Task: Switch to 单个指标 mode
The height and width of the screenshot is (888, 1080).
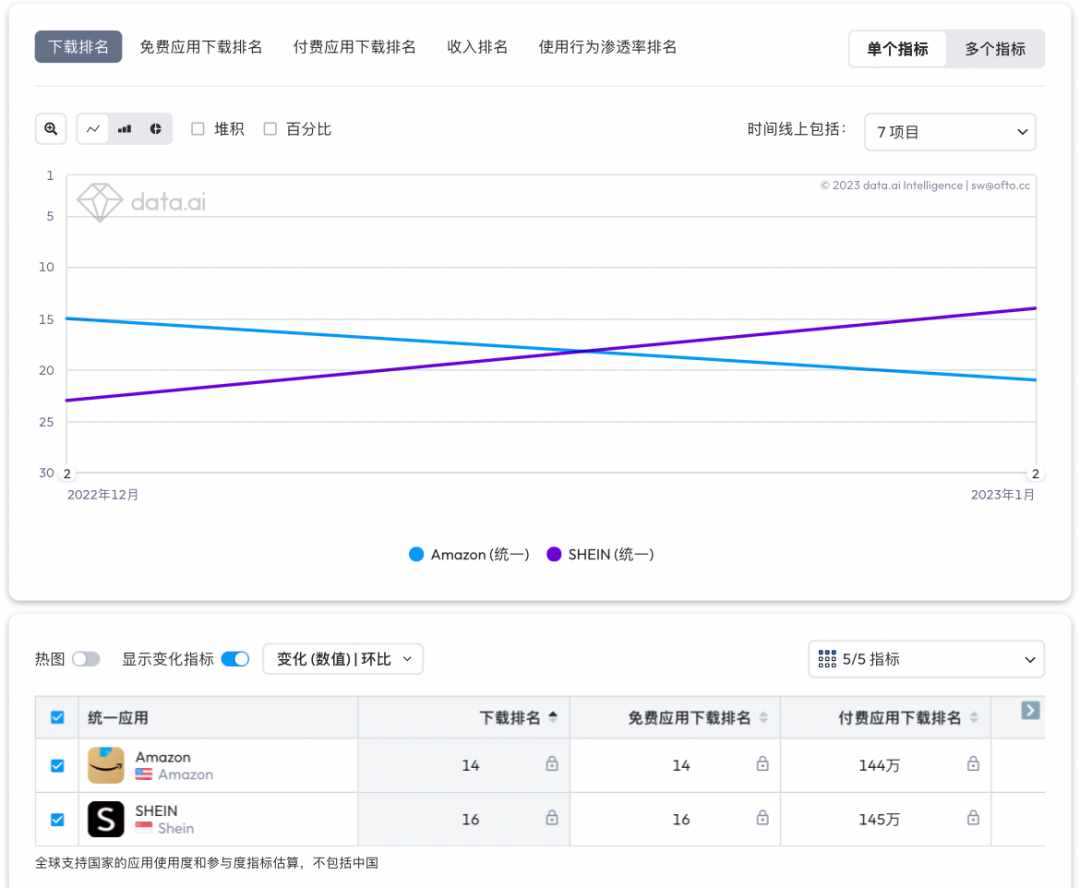Action: 897,49
